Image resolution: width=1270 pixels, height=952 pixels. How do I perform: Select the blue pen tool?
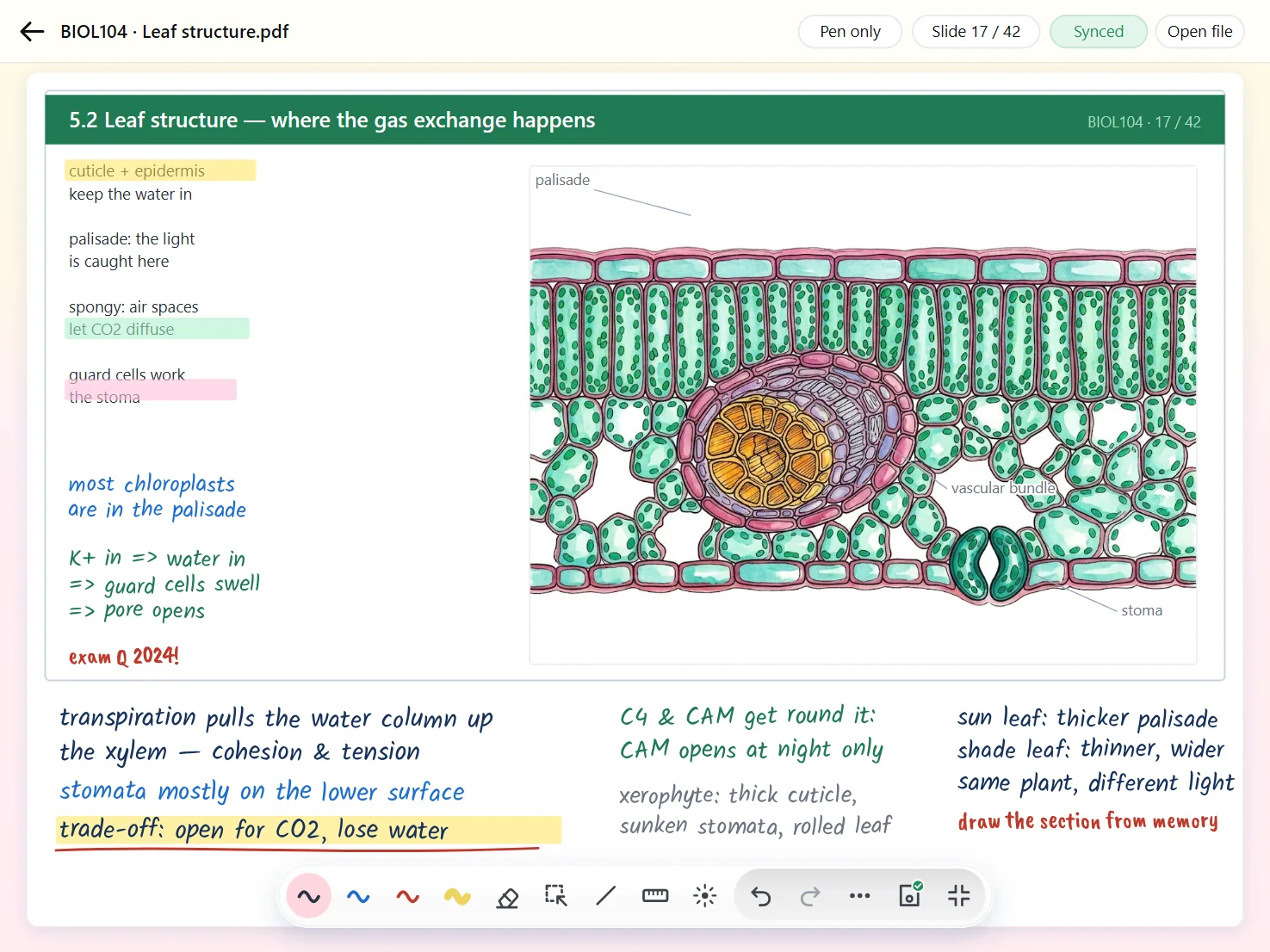(x=358, y=896)
